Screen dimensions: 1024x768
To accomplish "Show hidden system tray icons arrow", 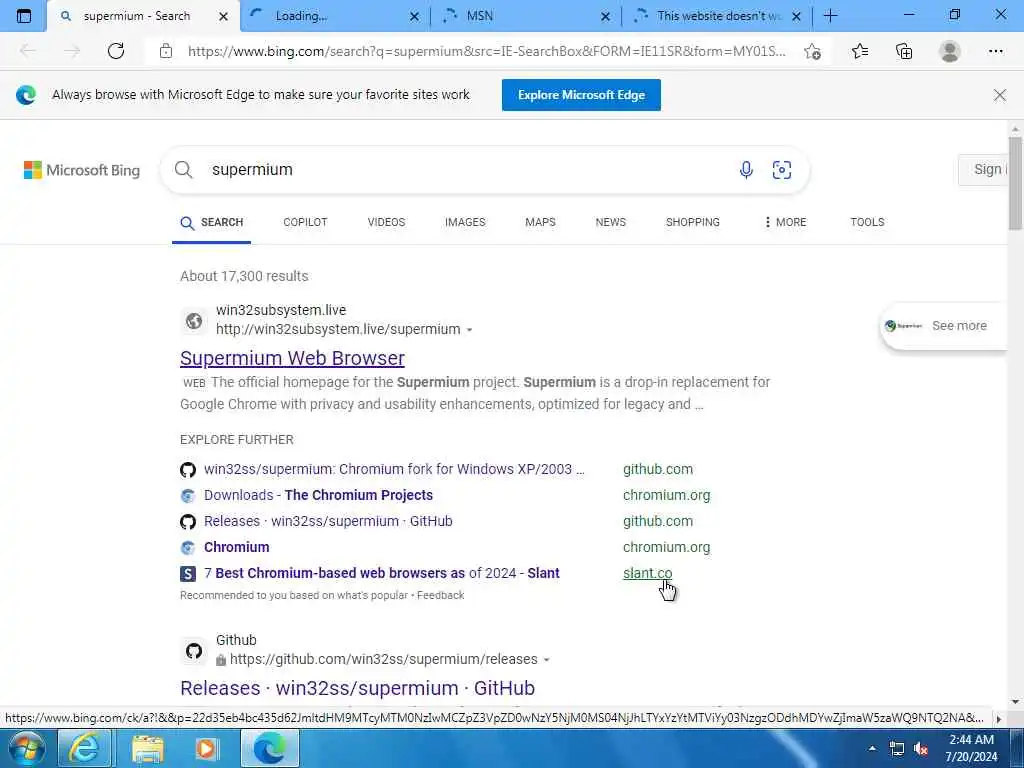I will point(871,748).
